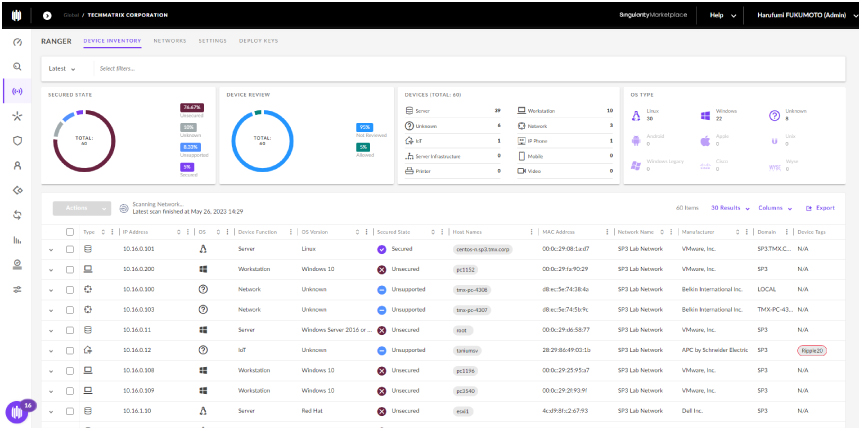Click the Workstation laptop icon in Devices panel
Viewport: 862px width, 431px height.
pyautogui.click(x=521, y=110)
